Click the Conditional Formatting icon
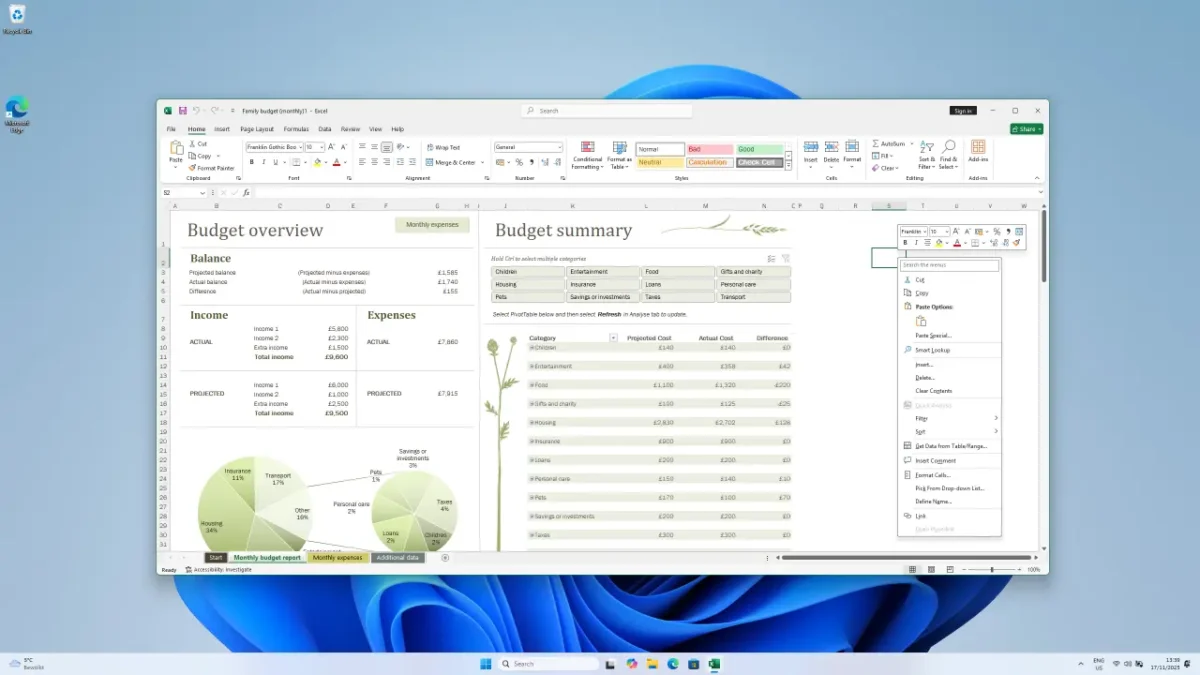Image resolution: width=1200 pixels, height=675 pixels. click(x=587, y=148)
